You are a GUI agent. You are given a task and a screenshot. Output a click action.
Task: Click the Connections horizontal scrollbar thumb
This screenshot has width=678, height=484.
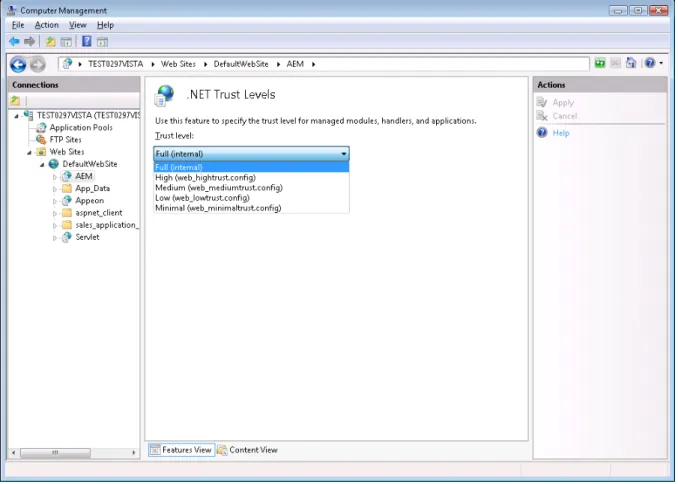(x=55, y=453)
